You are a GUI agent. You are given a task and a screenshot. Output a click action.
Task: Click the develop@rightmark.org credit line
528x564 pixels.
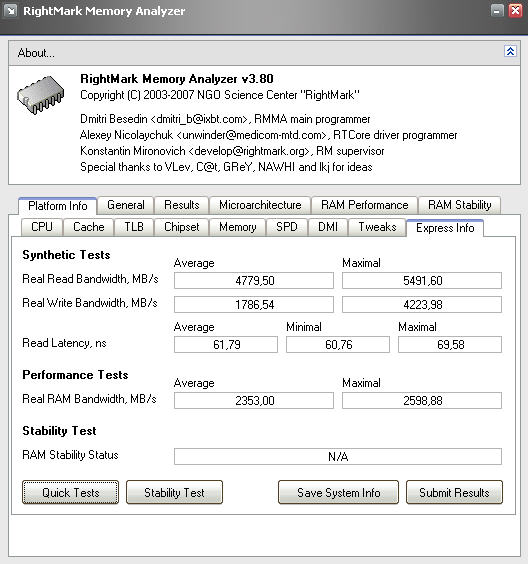[x=232, y=151]
